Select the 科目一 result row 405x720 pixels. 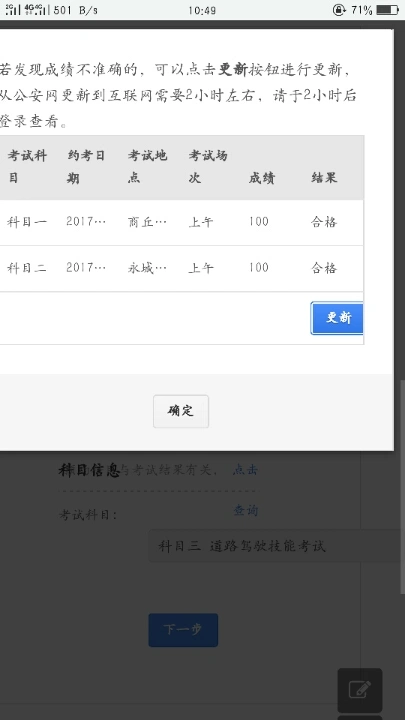[x=181, y=222]
